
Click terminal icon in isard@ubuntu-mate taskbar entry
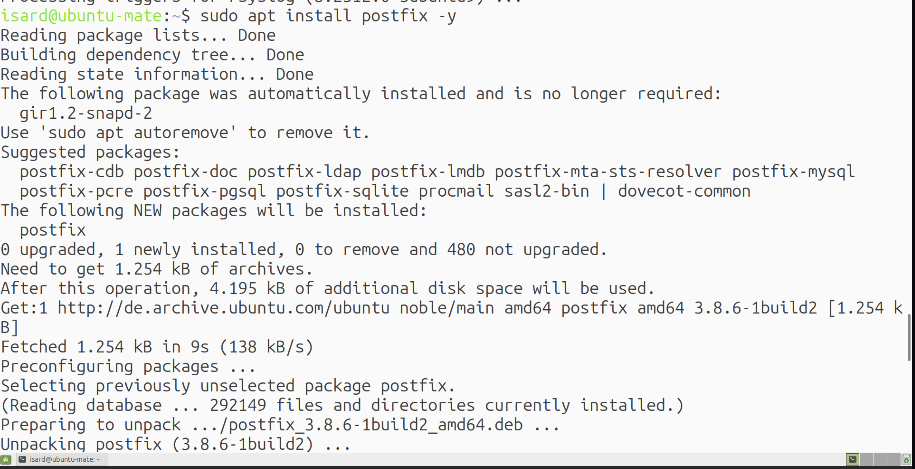point(22,460)
